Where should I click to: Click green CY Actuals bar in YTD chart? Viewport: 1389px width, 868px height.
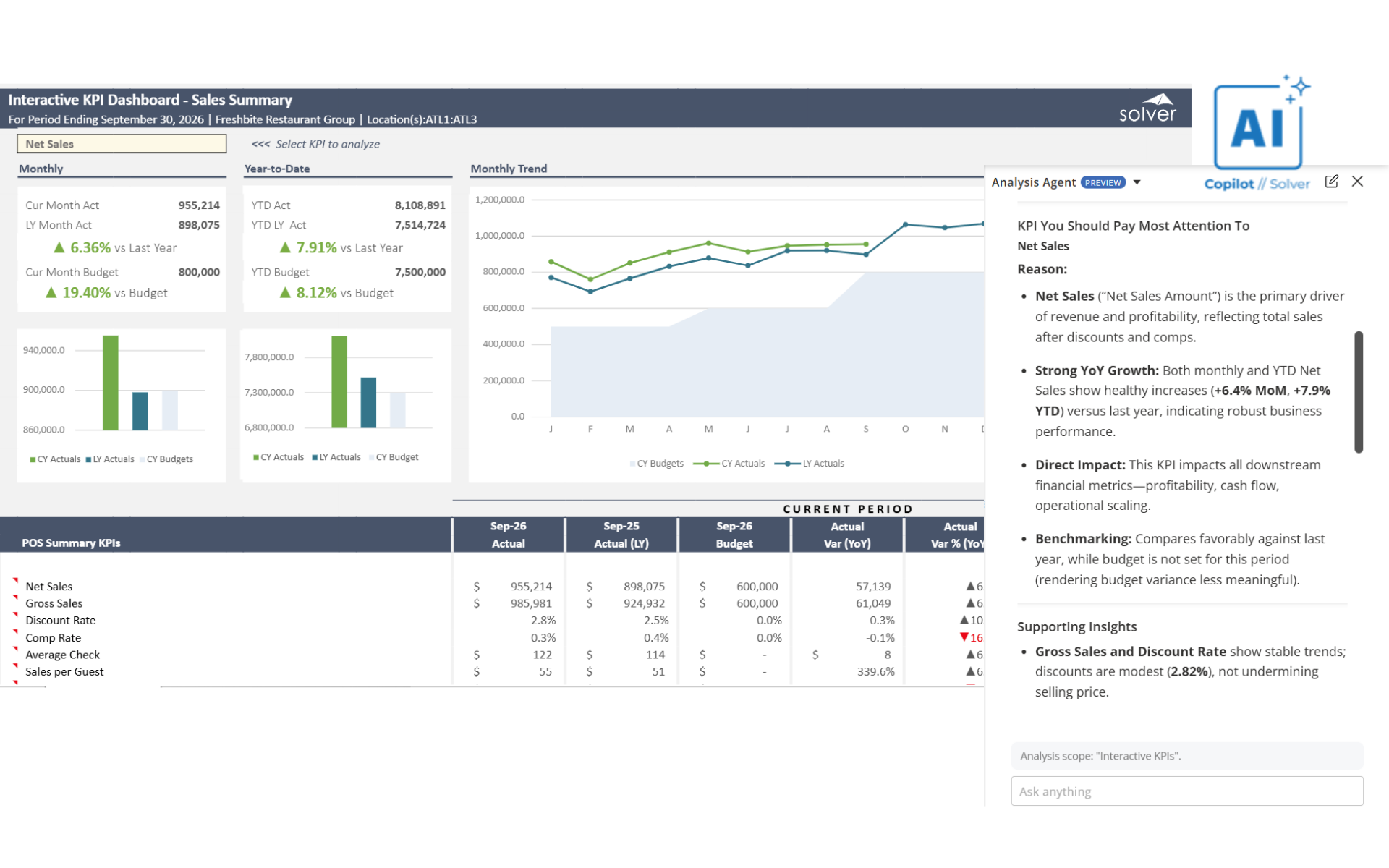point(339,381)
